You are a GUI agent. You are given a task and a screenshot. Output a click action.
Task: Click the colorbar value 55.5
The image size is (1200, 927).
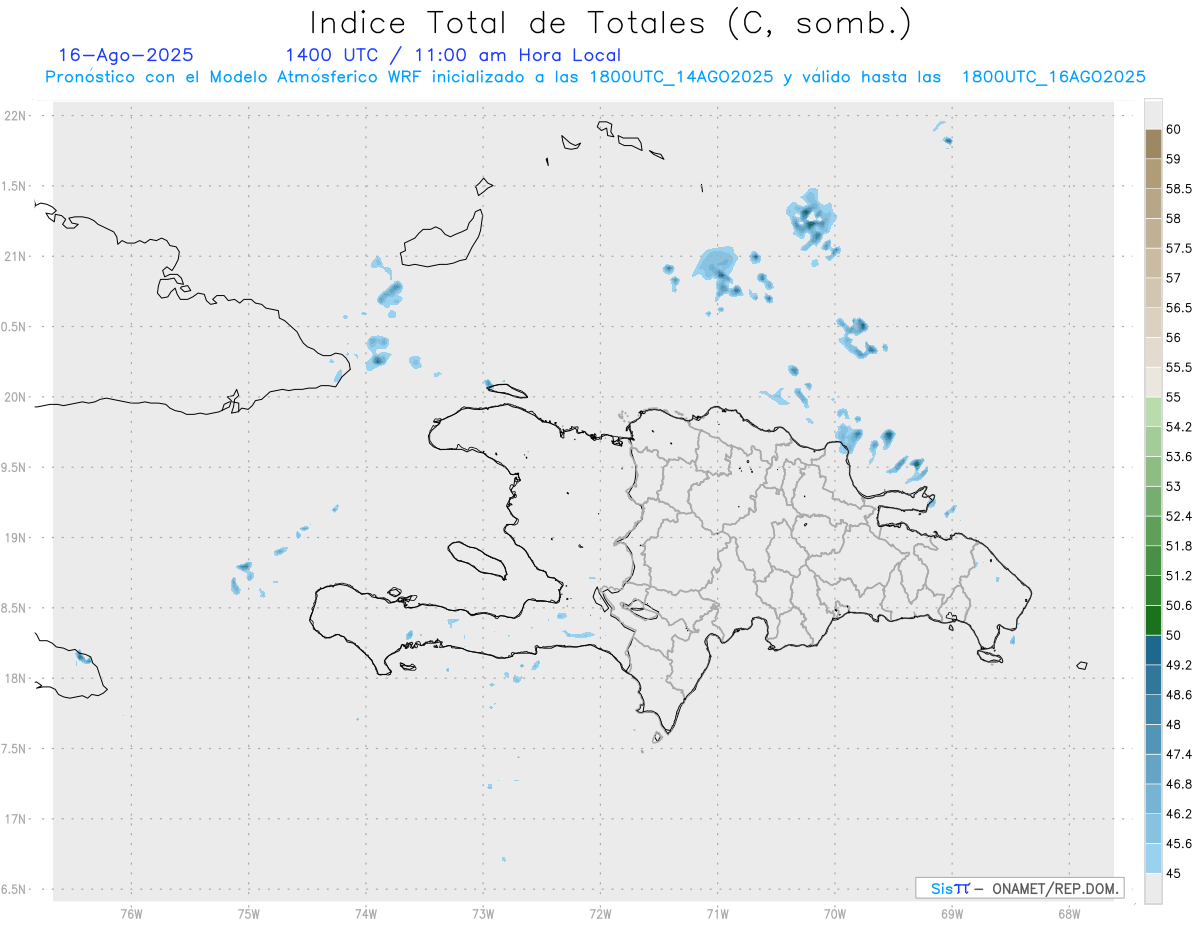click(1178, 368)
